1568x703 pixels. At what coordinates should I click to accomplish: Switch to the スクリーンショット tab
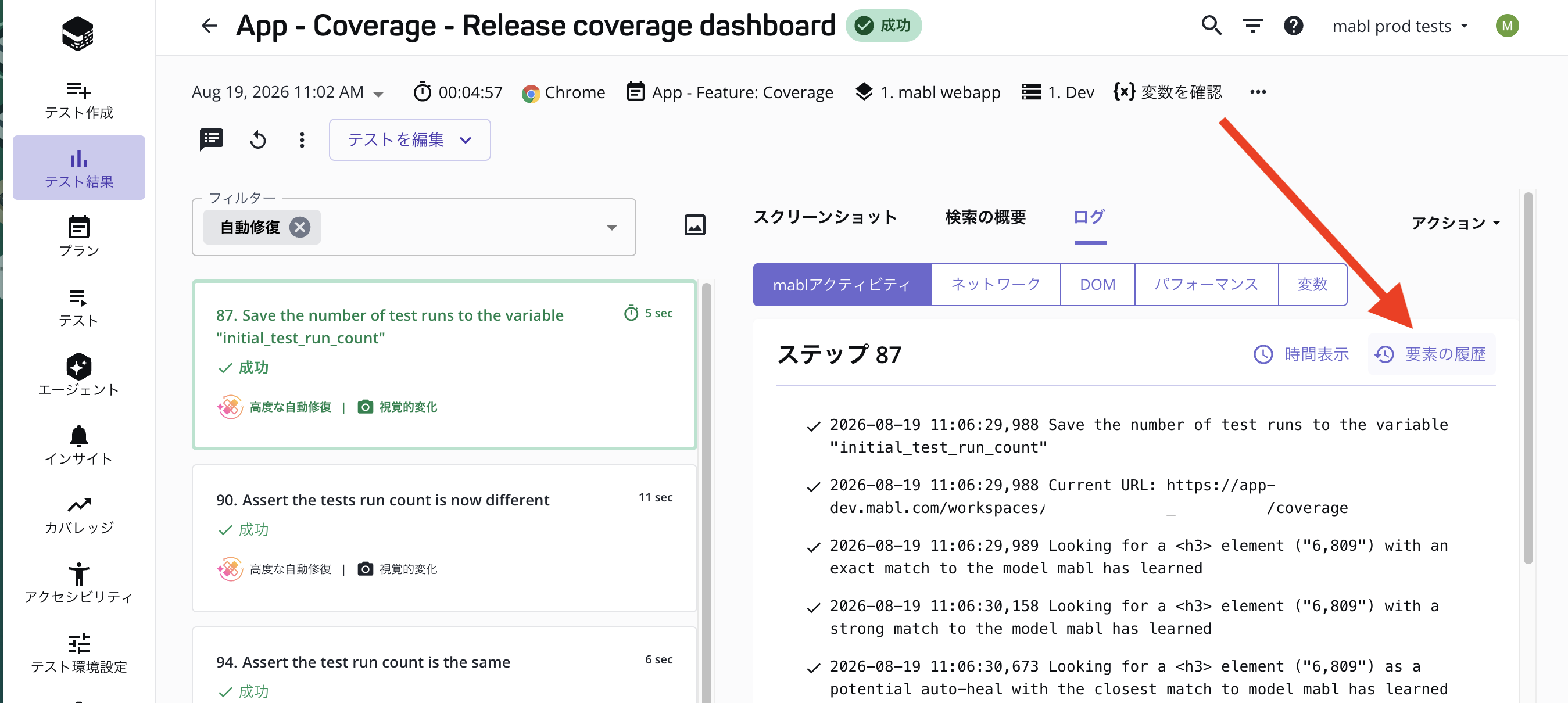coord(825,217)
